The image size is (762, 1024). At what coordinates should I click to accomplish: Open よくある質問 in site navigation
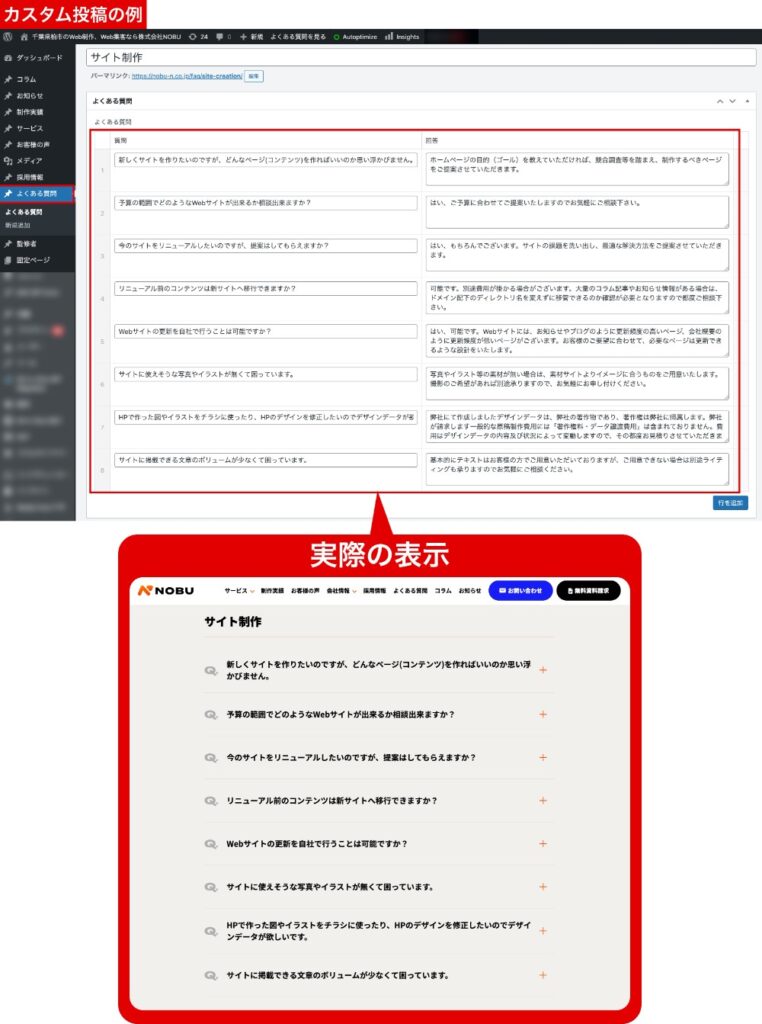tap(410, 590)
